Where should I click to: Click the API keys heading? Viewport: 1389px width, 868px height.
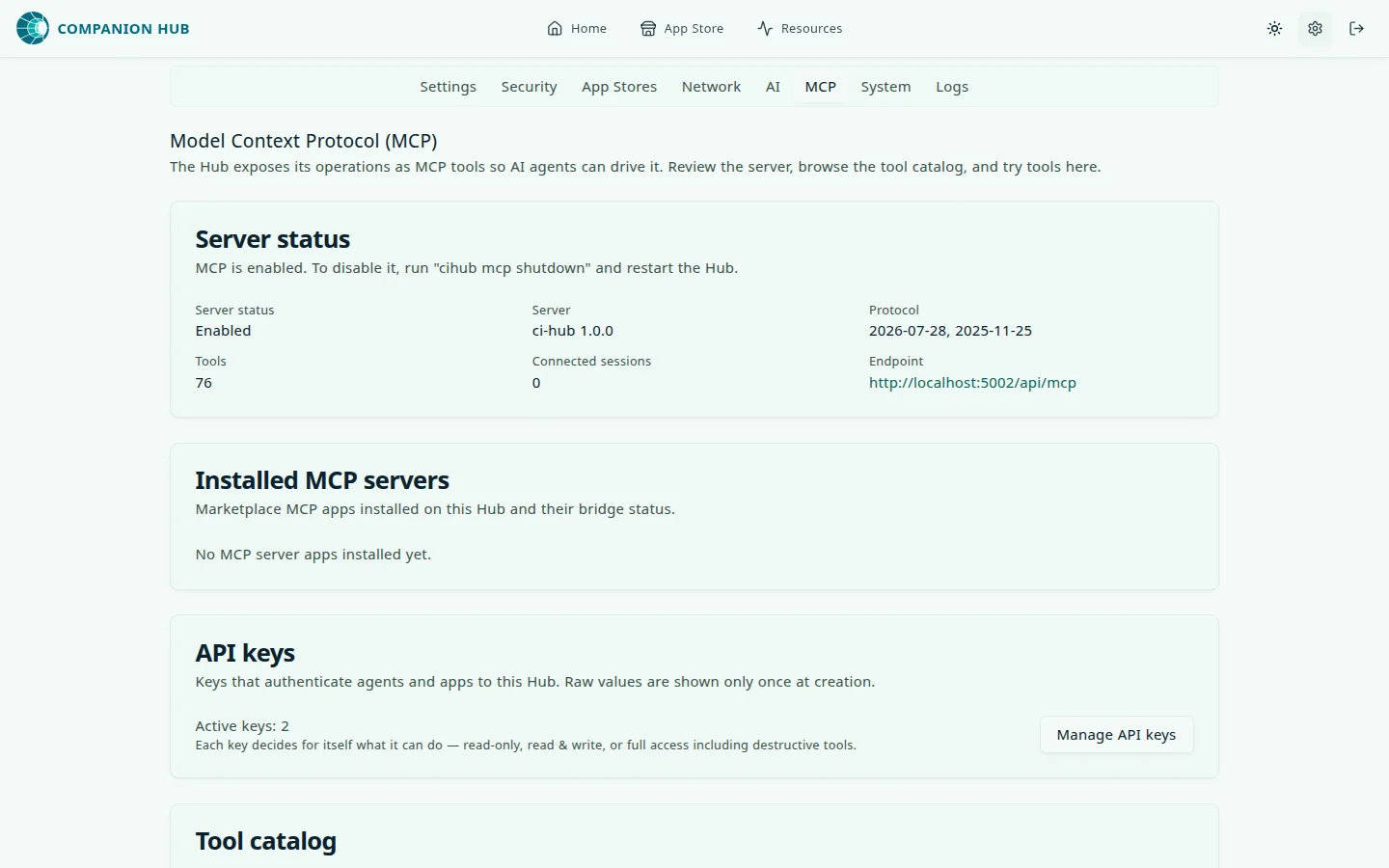pyautogui.click(x=245, y=653)
